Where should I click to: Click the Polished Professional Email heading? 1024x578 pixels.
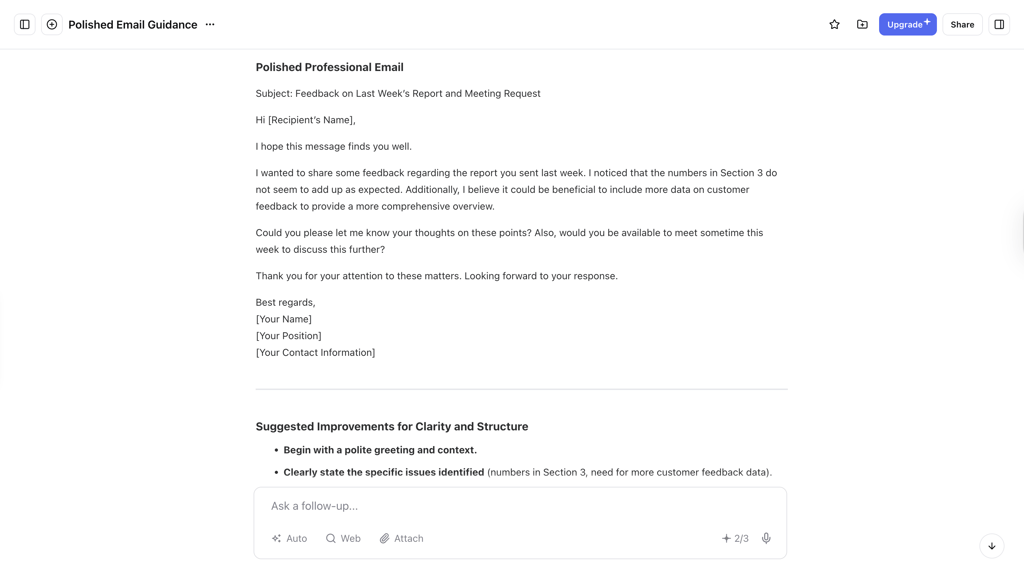(329, 67)
